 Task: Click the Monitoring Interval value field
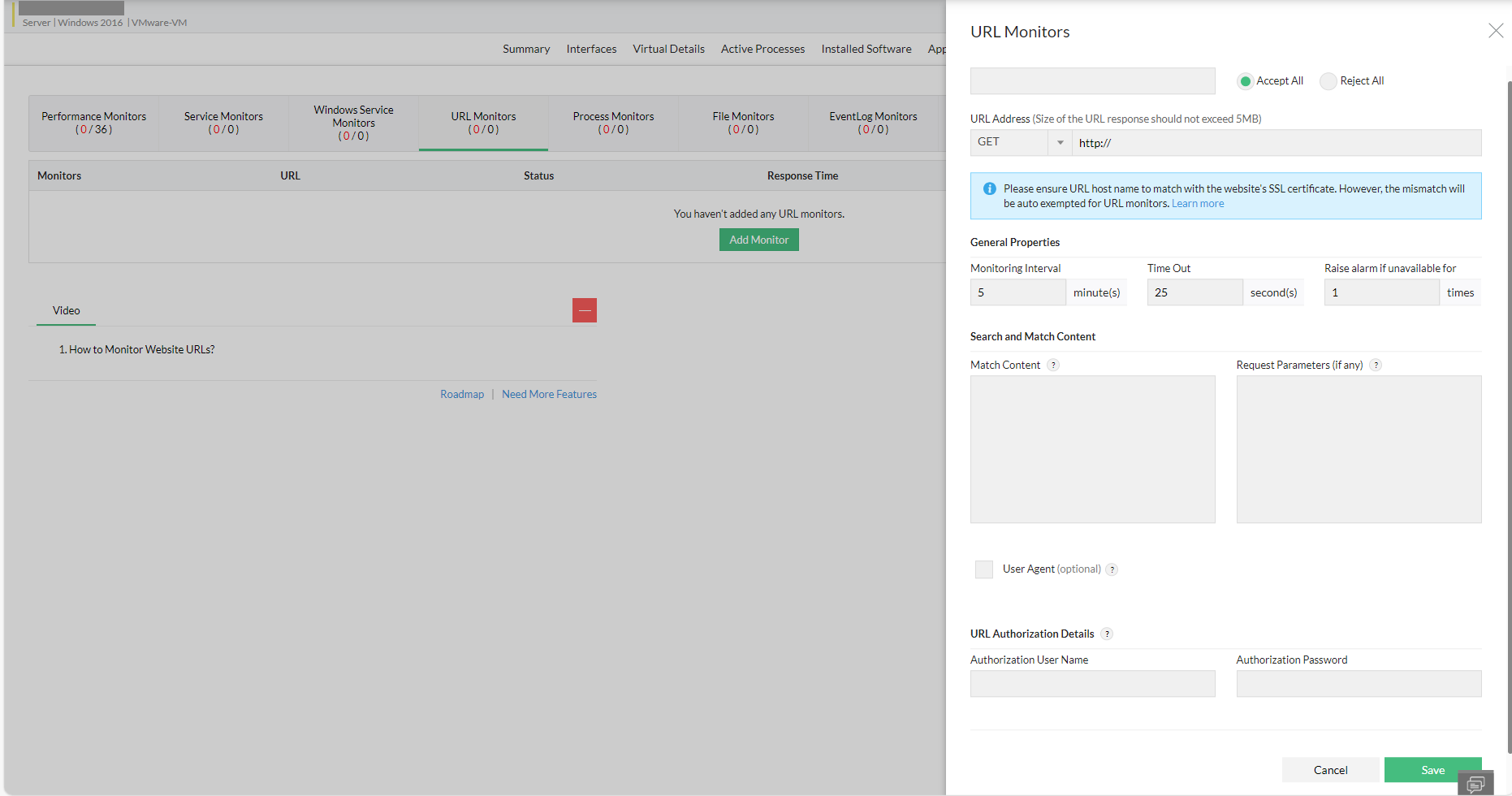[x=1017, y=292]
